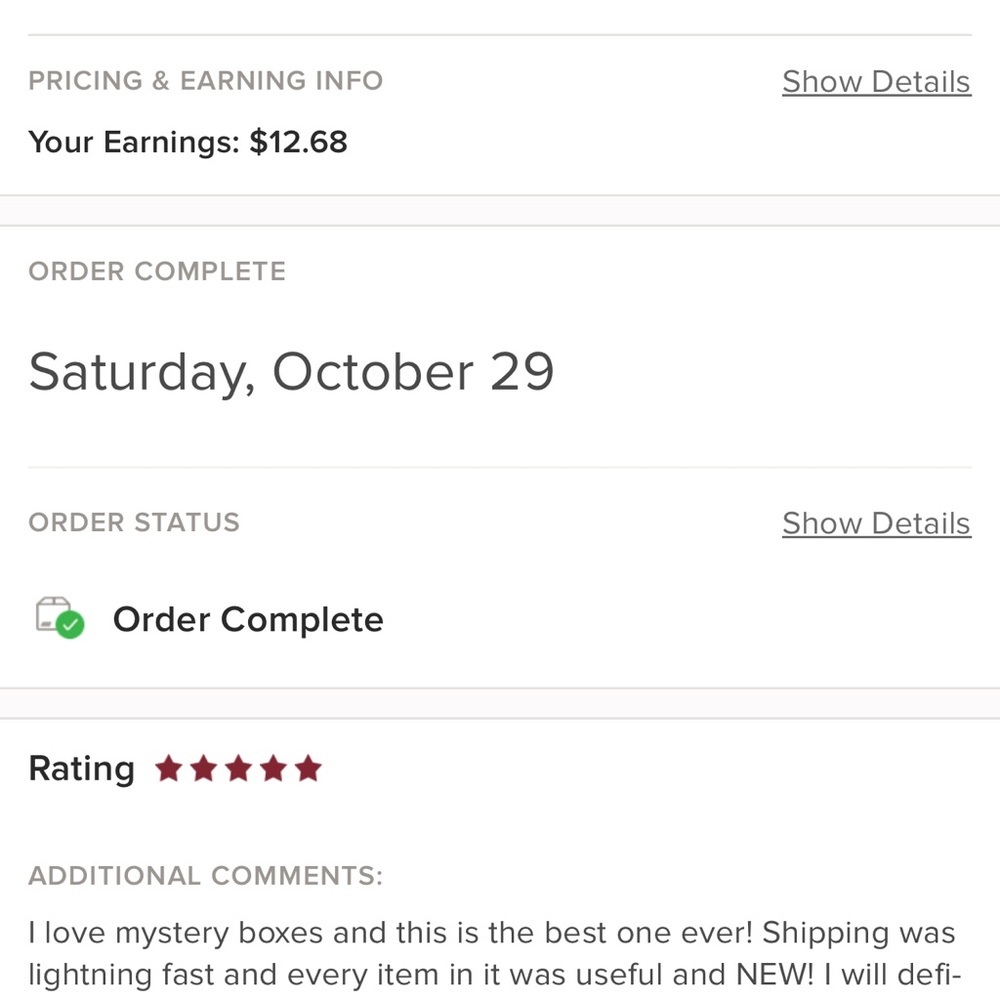Click the ADDITIONAL COMMENTS heading

[205, 876]
